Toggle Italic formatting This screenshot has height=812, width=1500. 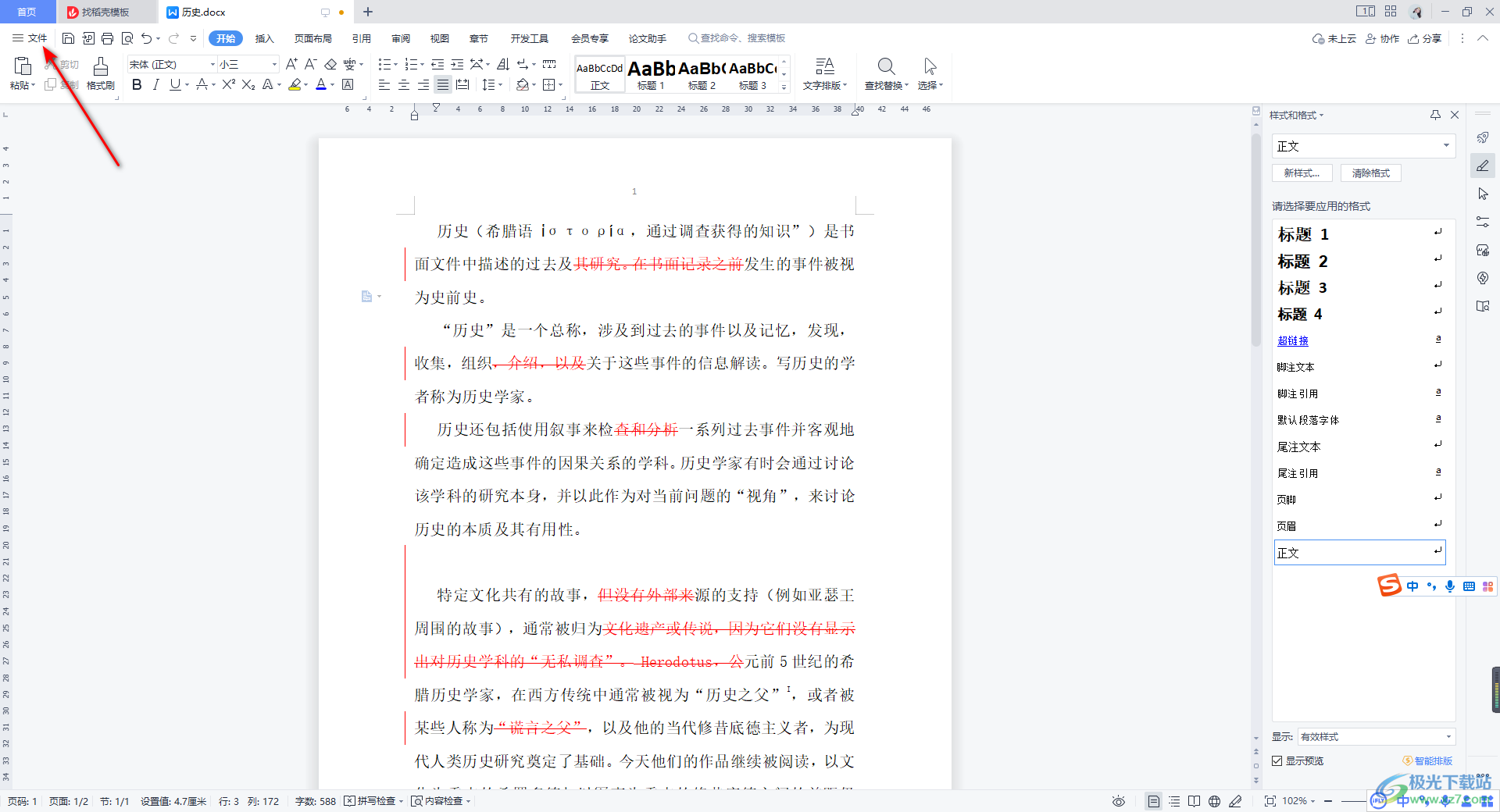coord(155,84)
